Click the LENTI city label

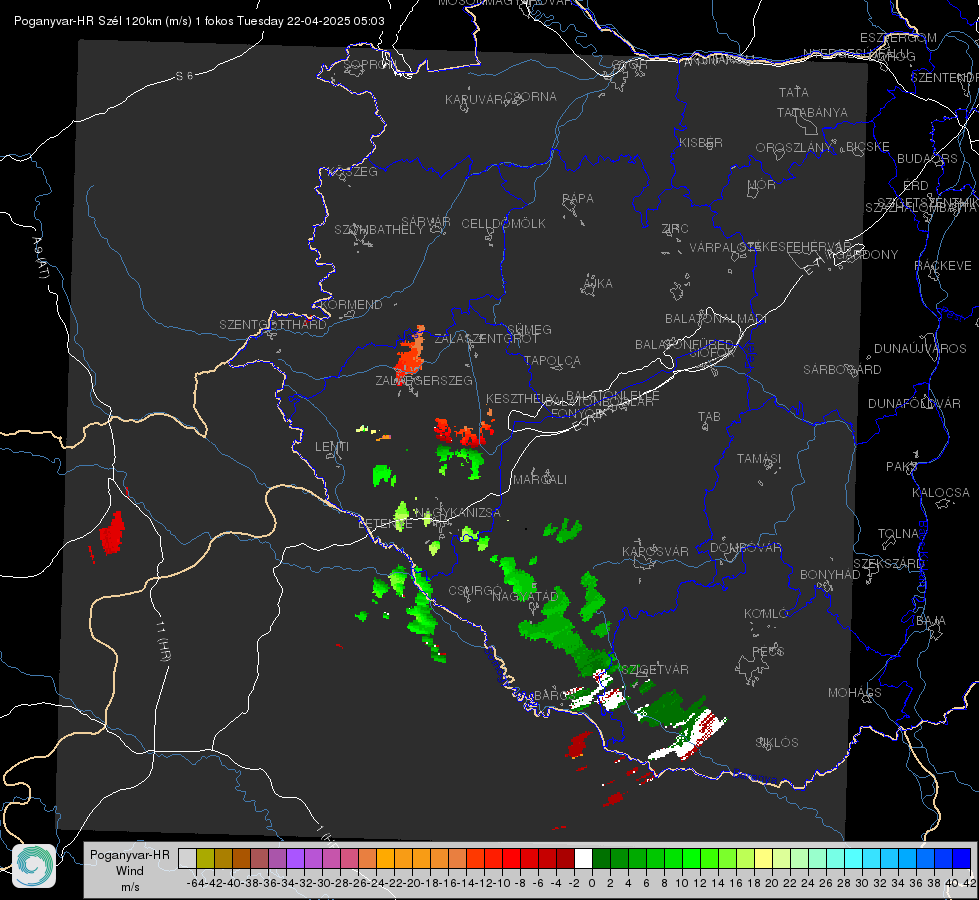point(332,447)
